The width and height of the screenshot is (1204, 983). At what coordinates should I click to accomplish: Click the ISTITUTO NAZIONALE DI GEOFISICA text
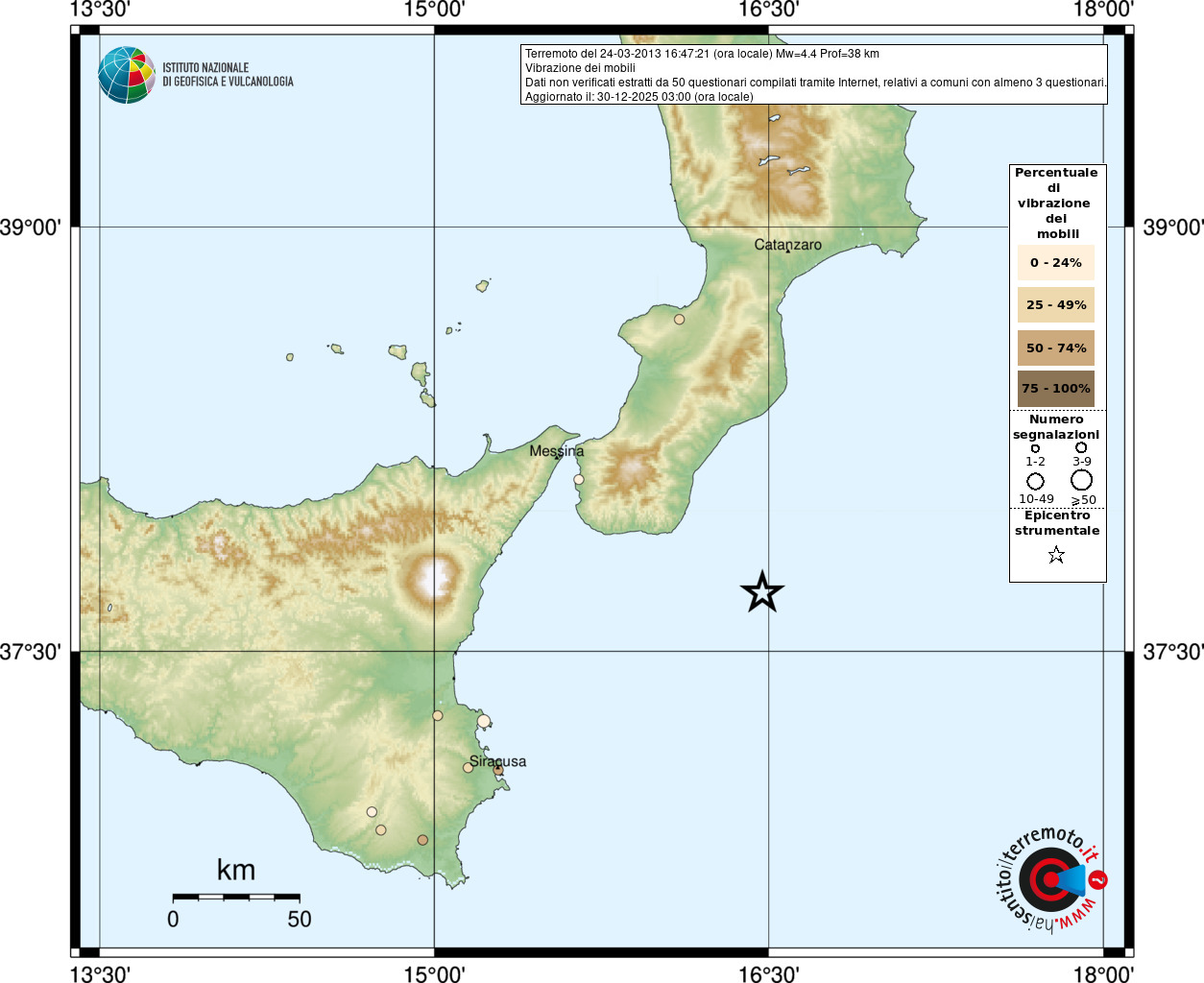(228, 75)
